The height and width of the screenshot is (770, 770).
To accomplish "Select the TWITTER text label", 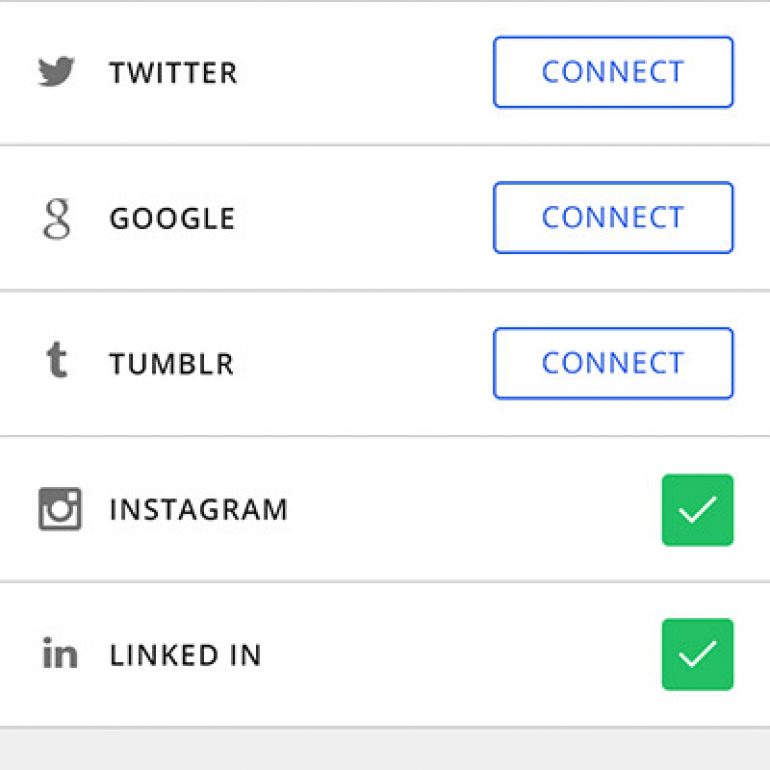I will tap(173, 73).
